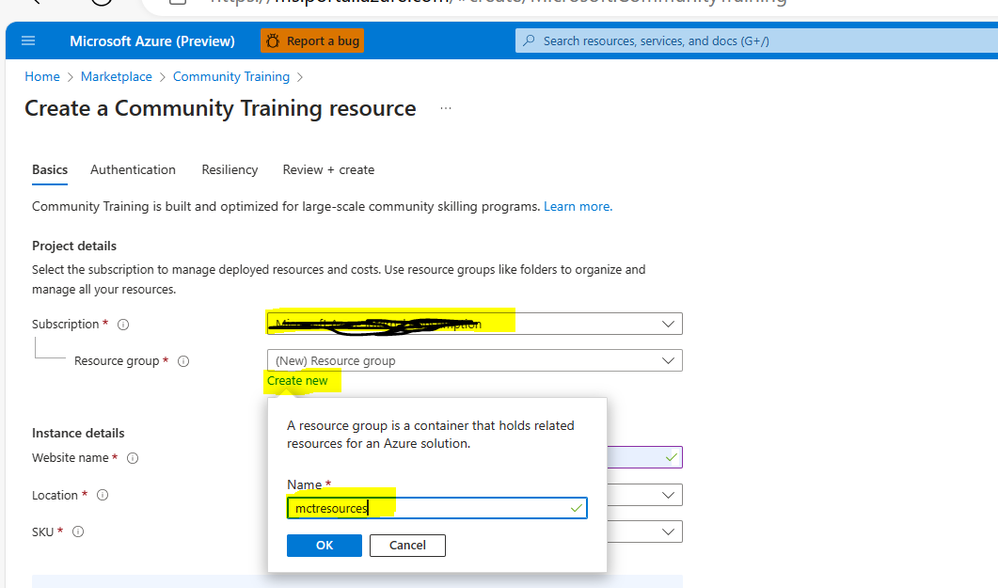Confirm with the OK button
998x588 pixels.
coord(325,545)
